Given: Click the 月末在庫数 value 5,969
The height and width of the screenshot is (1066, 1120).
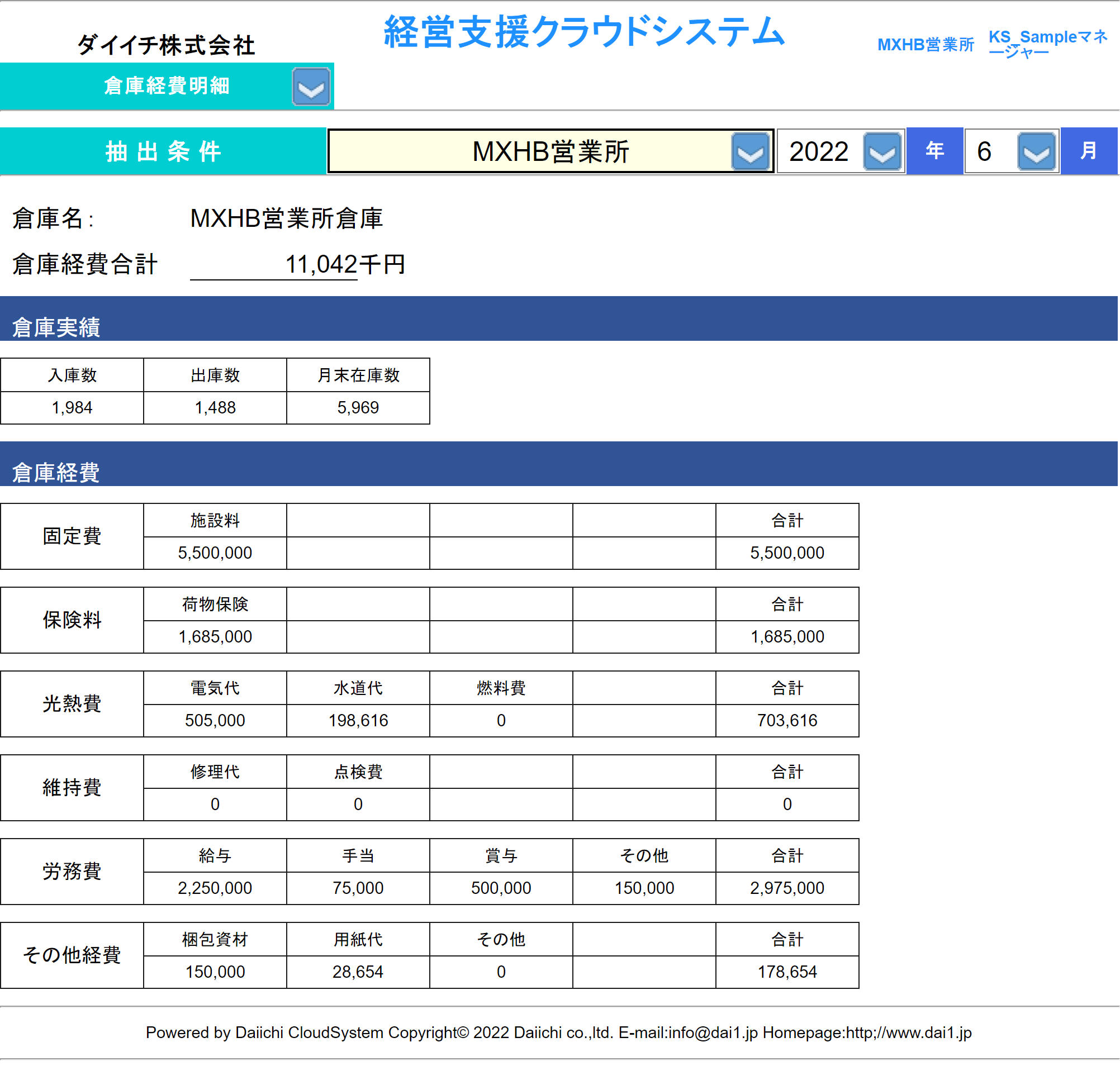Looking at the screenshot, I should (358, 407).
